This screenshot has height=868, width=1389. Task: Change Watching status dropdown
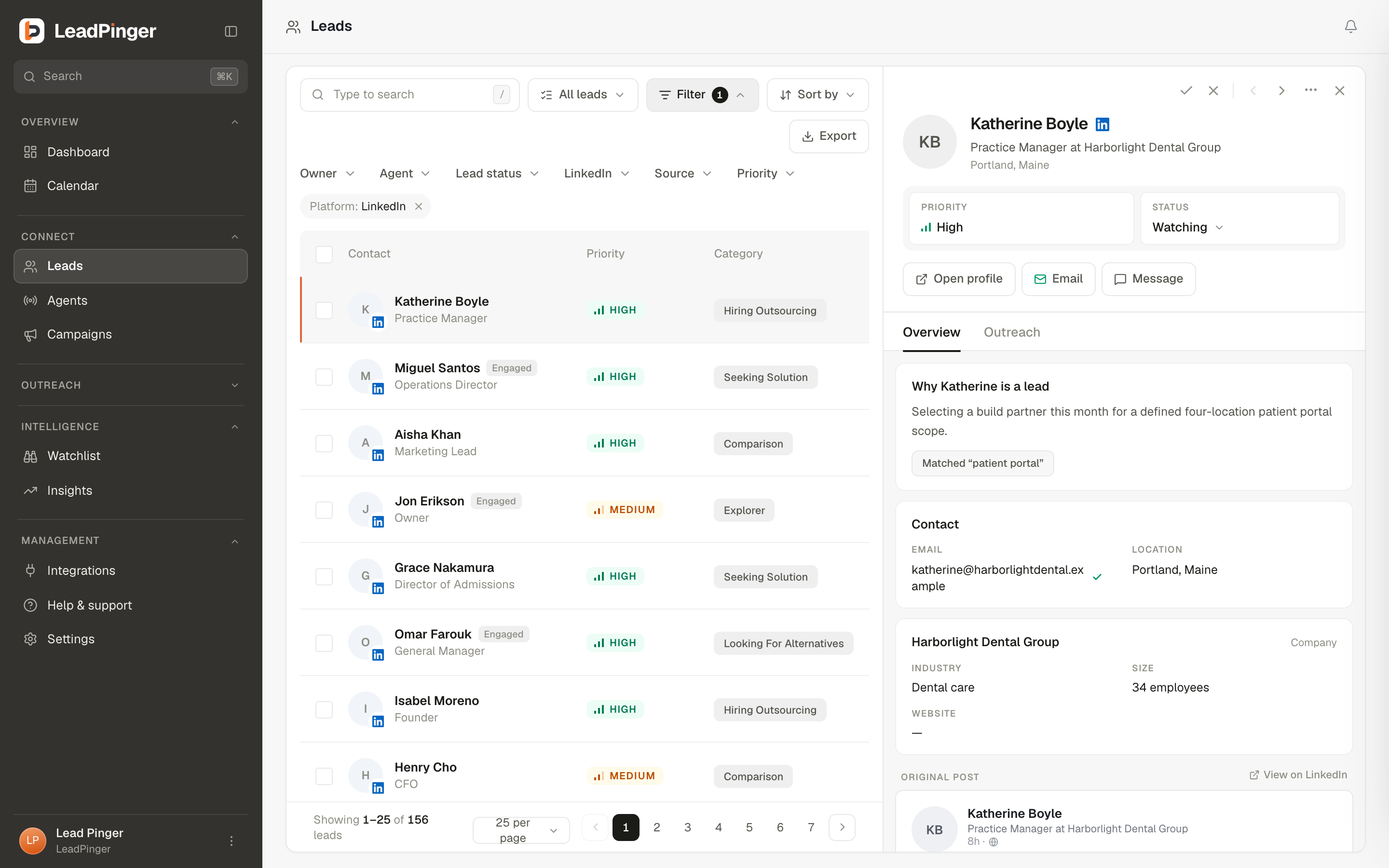point(1187,227)
